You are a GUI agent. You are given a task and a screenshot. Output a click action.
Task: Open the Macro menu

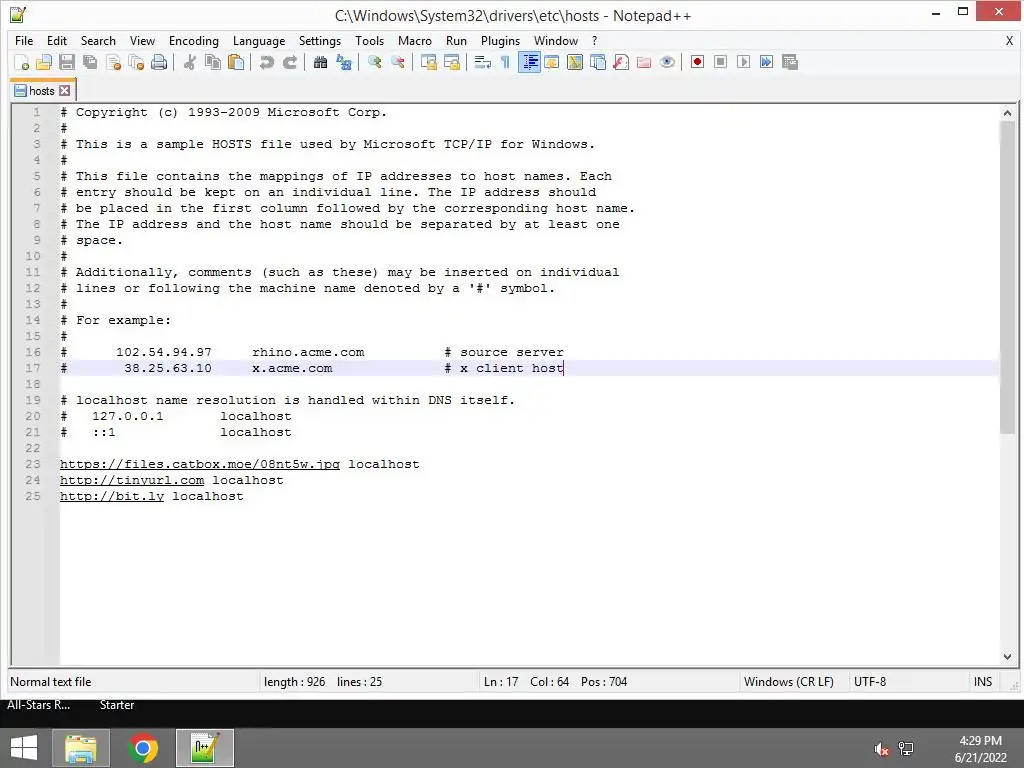click(415, 40)
